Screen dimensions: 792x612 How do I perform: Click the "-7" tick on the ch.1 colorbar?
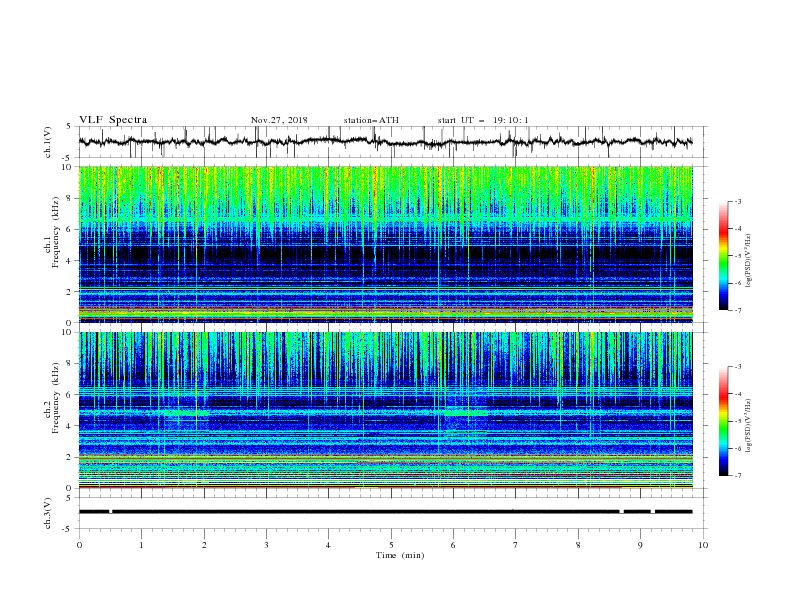tap(737, 310)
